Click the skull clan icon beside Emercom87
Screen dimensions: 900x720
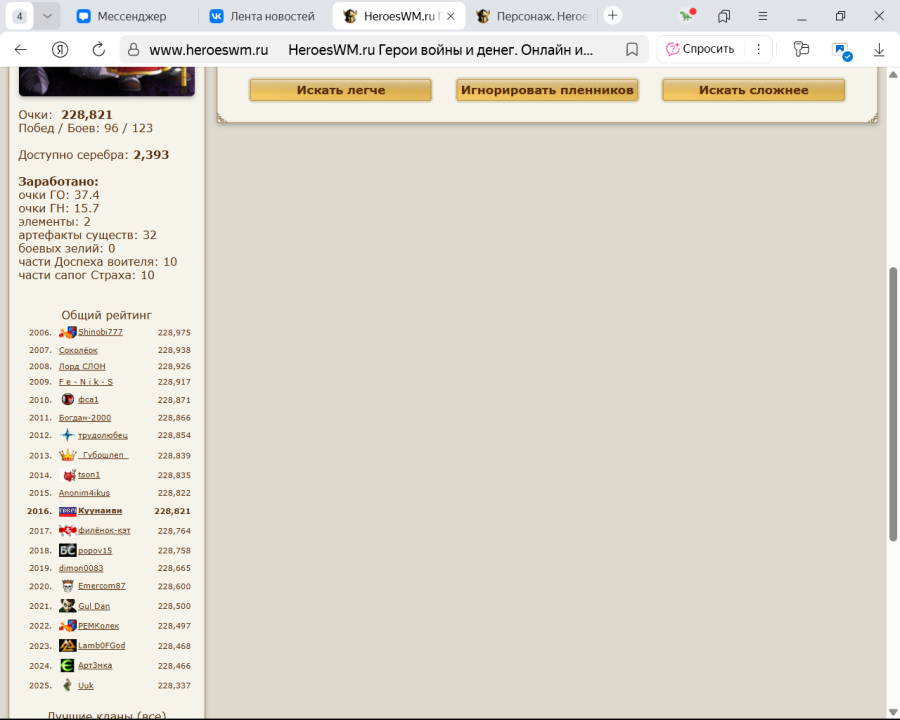(67, 586)
